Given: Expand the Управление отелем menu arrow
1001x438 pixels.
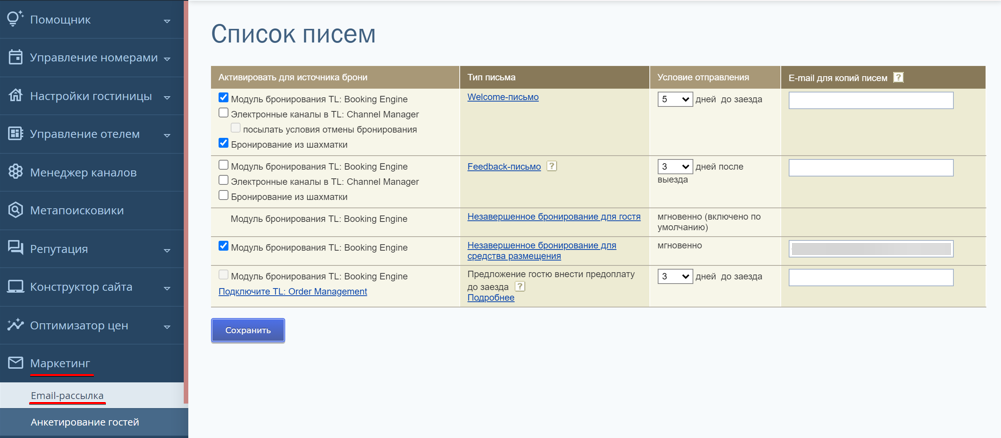Looking at the screenshot, I should click(167, 135).
